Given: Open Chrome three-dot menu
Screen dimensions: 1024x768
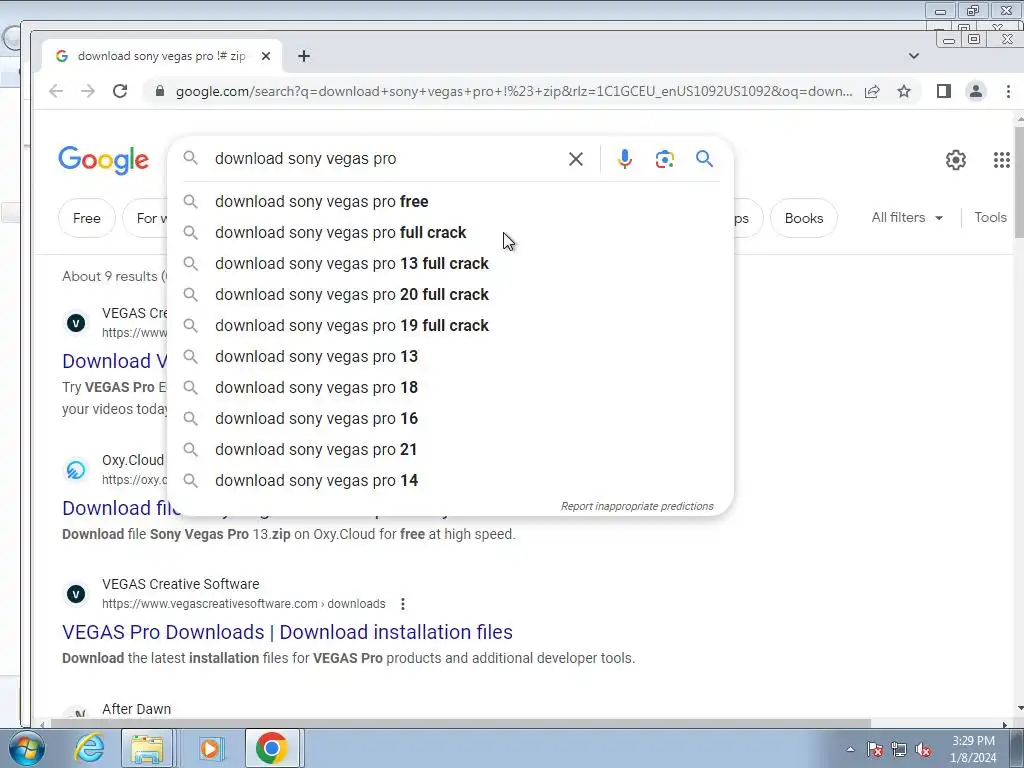Looking at the screenshot, I should [x=1008, y=91].
